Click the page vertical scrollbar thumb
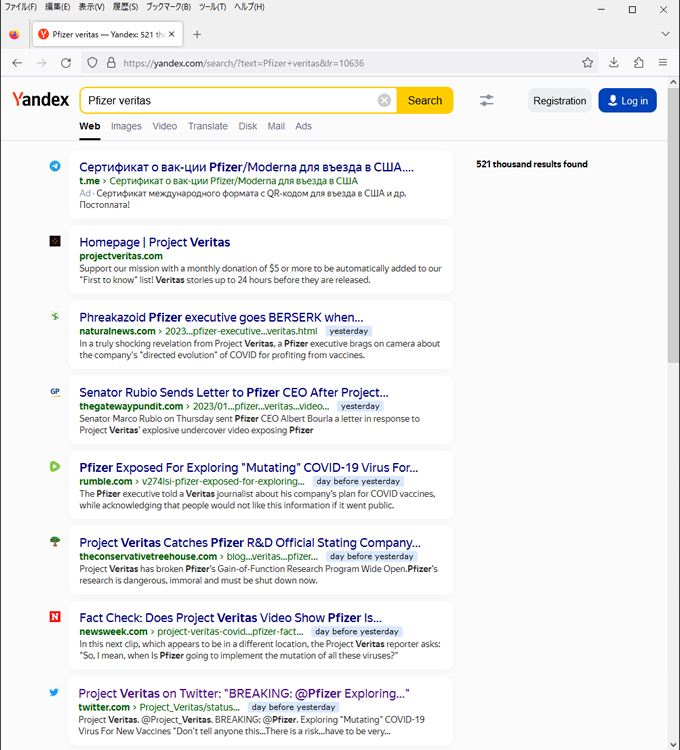 (x=673, y=225)
